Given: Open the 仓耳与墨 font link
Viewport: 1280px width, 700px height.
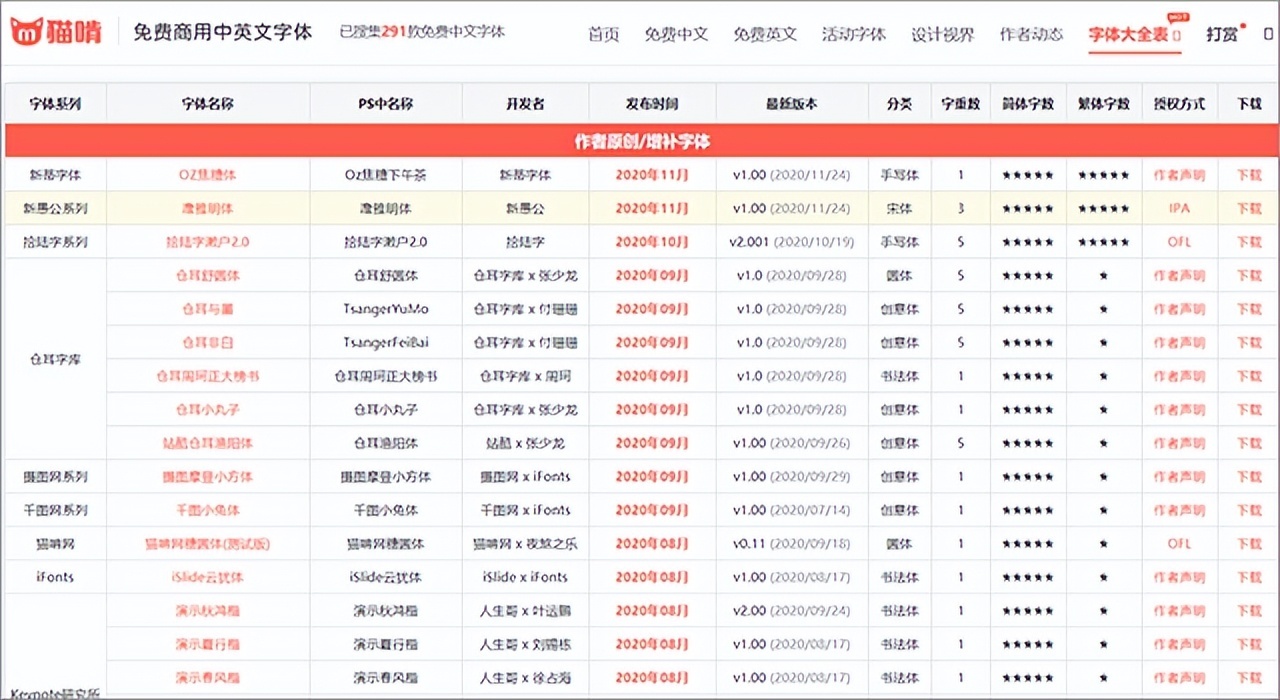Looking at the screenshot, I should (208, 309).
